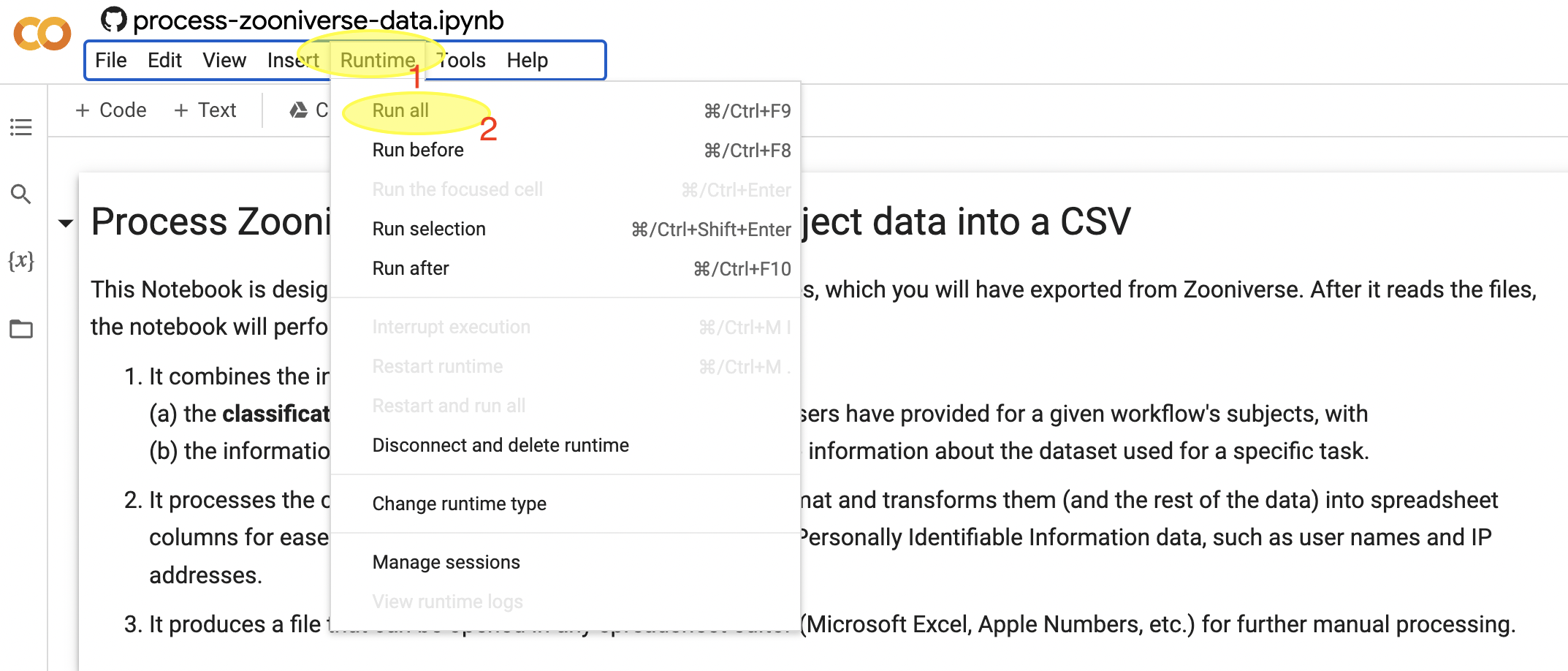Choose Change runtime type

click(x=566, y=504)
